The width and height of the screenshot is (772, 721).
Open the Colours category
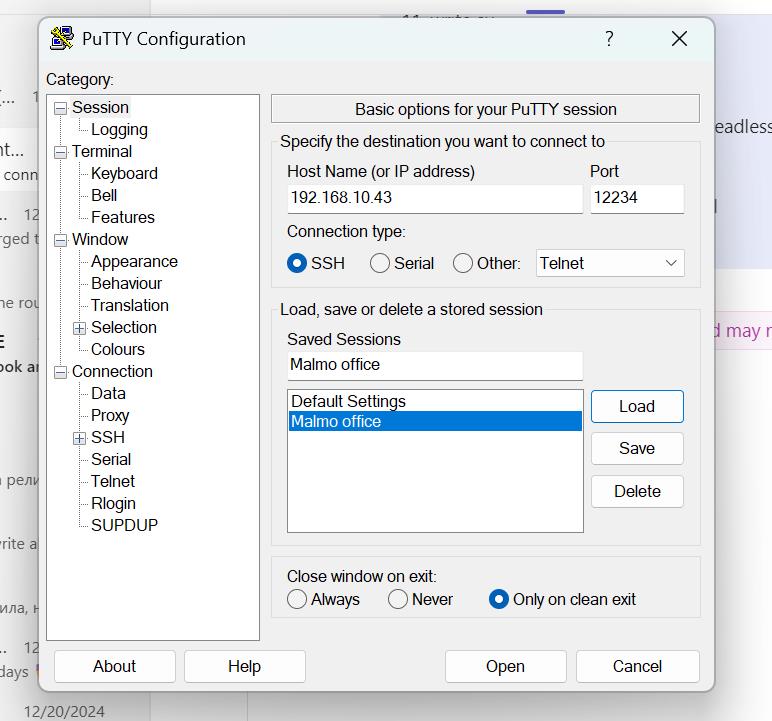click(118, 350)
